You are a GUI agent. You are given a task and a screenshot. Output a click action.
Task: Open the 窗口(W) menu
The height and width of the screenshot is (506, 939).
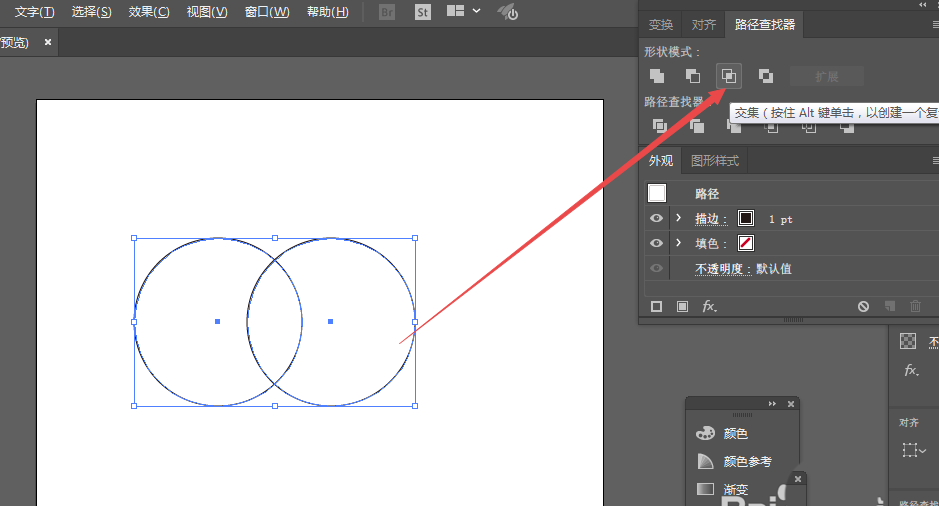tap(267, 12)
